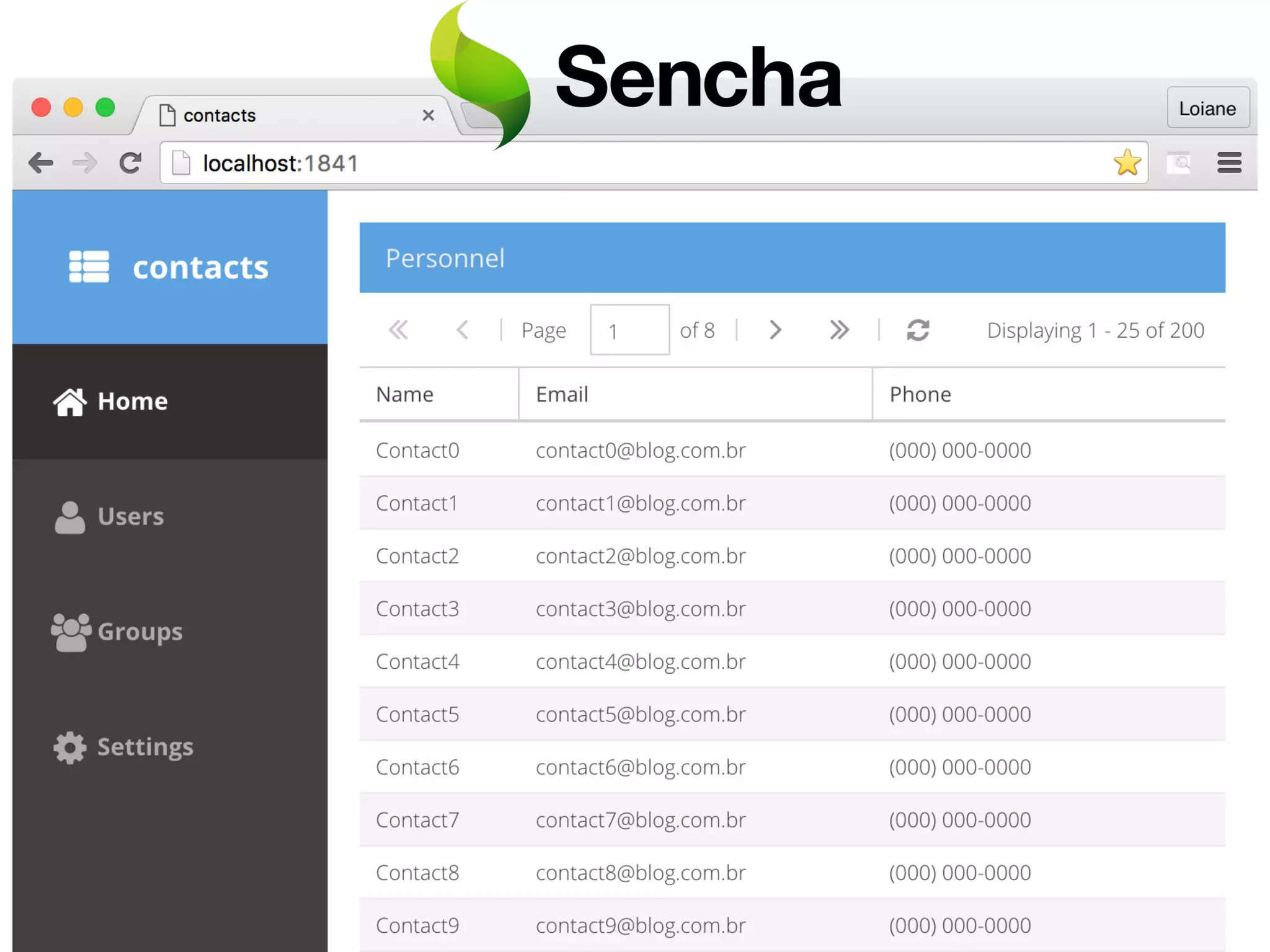
Task: Jump to the last page of results
Action: pos(839,330)
